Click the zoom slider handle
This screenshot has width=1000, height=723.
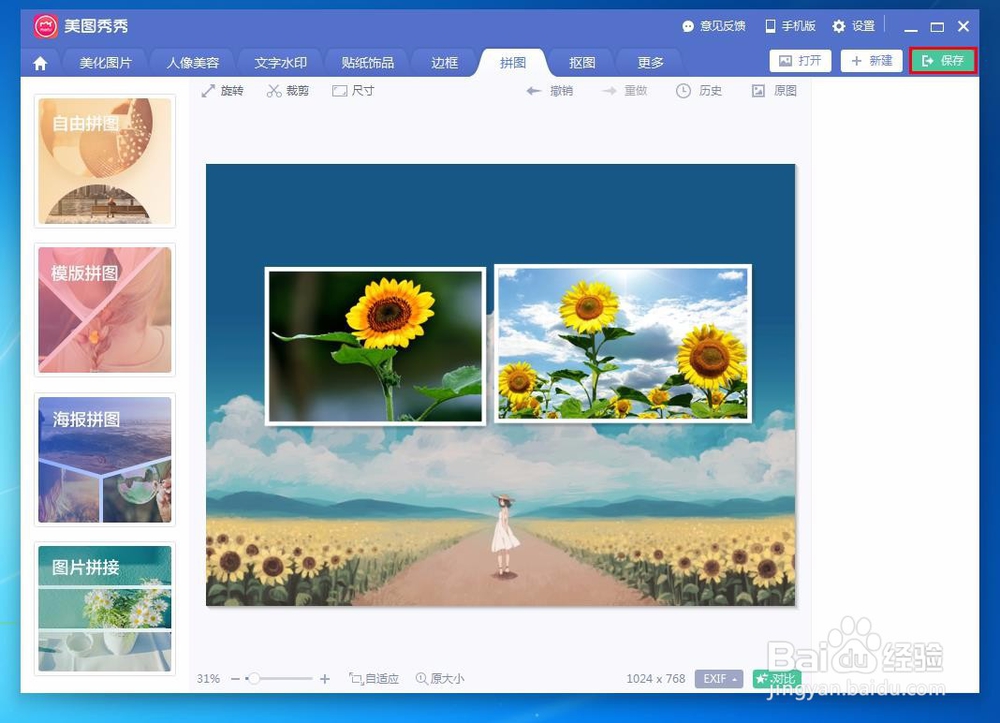(x=254, y=678)
